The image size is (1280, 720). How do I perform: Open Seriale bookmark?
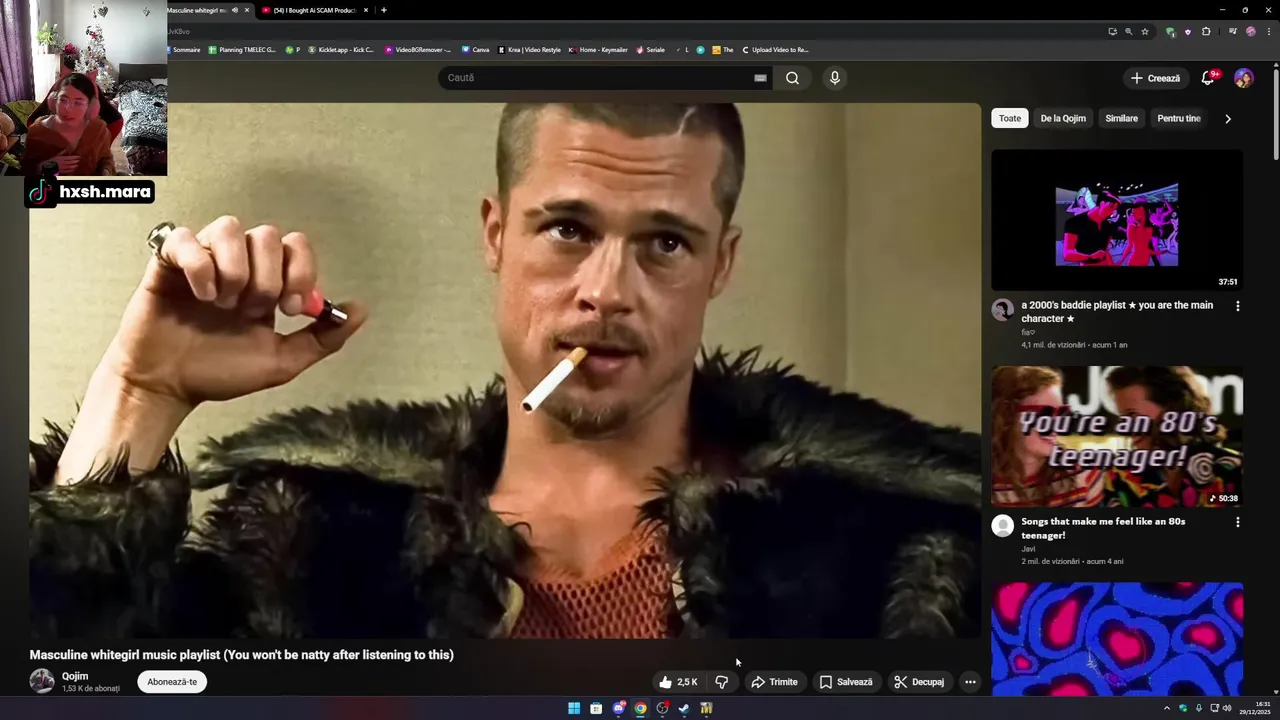click(x=650, y=49)
